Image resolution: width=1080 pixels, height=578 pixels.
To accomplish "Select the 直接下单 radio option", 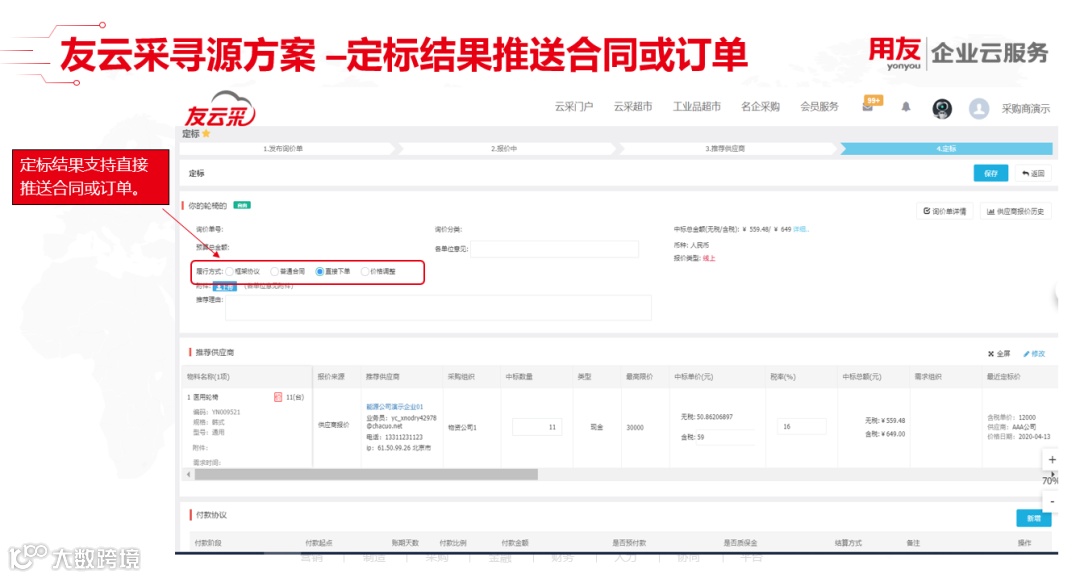I will (x=320, y=271).
